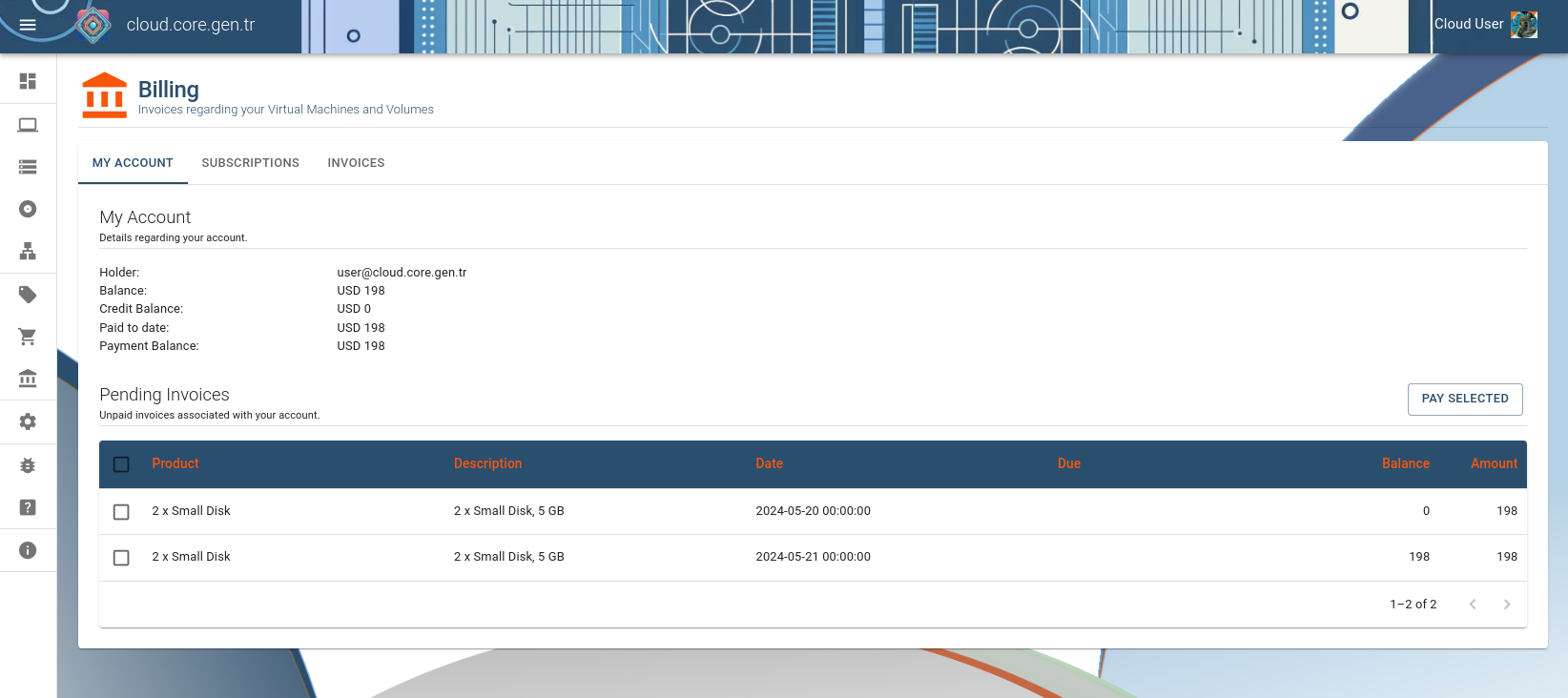
Task: Open the info sidebar icon
Action: pyautogui.click(x=28, y=550)
